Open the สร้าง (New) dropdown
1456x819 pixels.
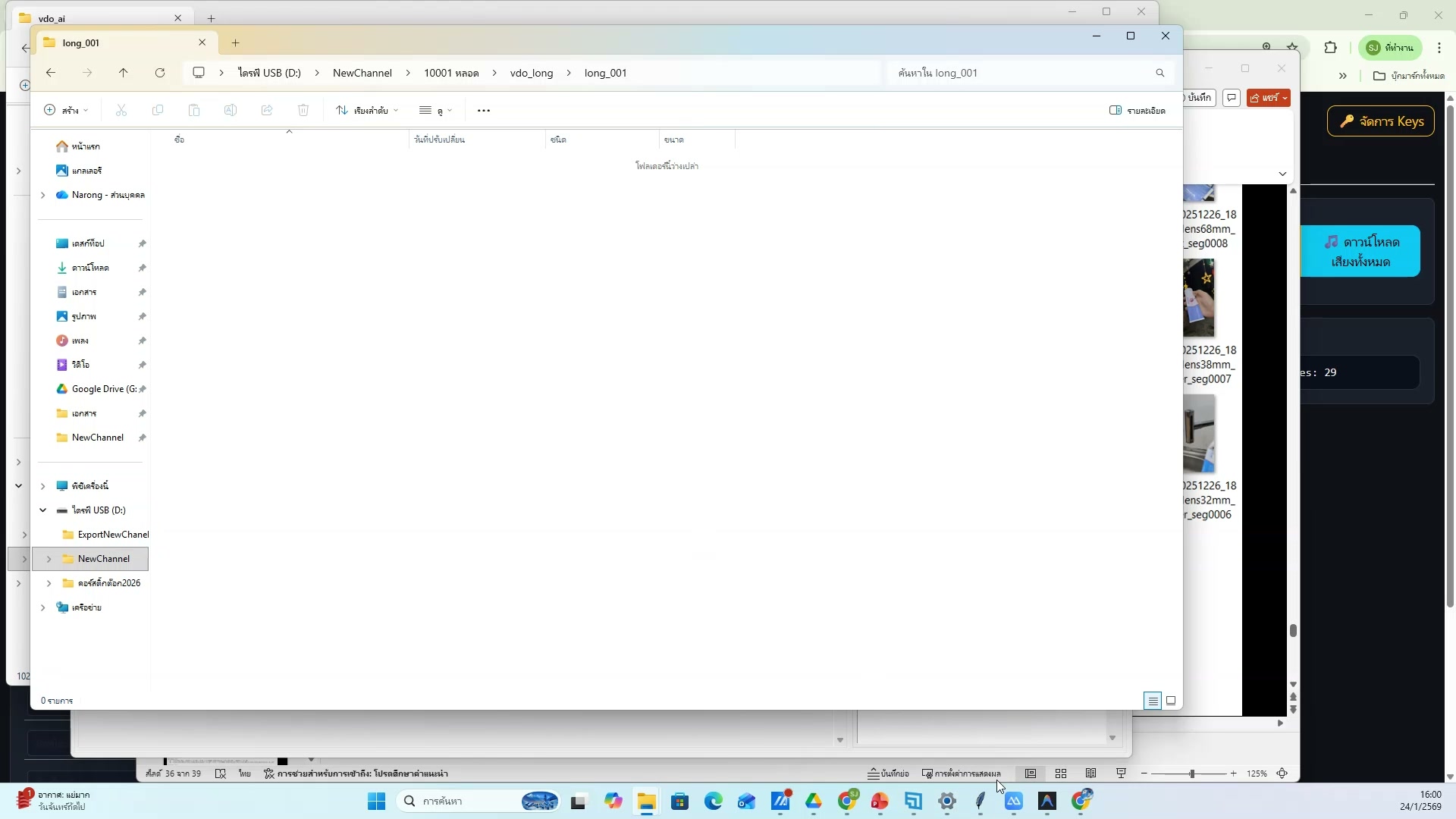coord(66,110)
